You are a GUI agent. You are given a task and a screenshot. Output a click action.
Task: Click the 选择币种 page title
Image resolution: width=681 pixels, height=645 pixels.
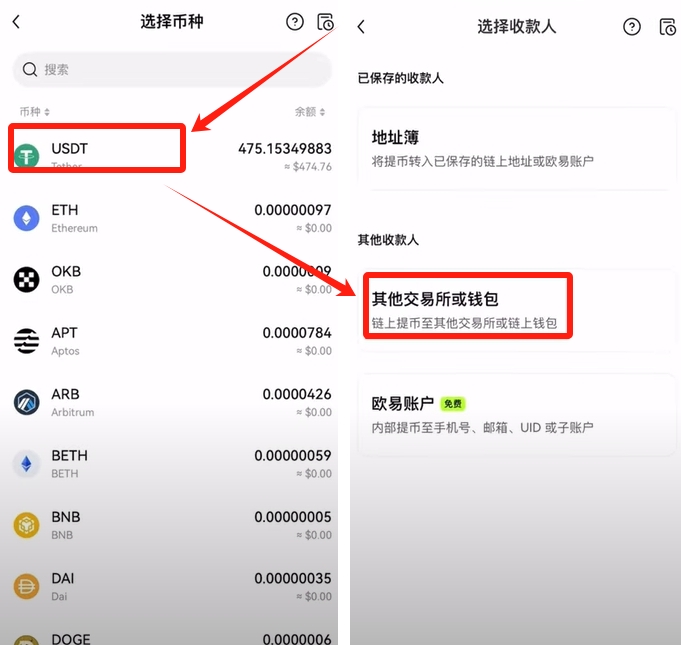point(172,21)
